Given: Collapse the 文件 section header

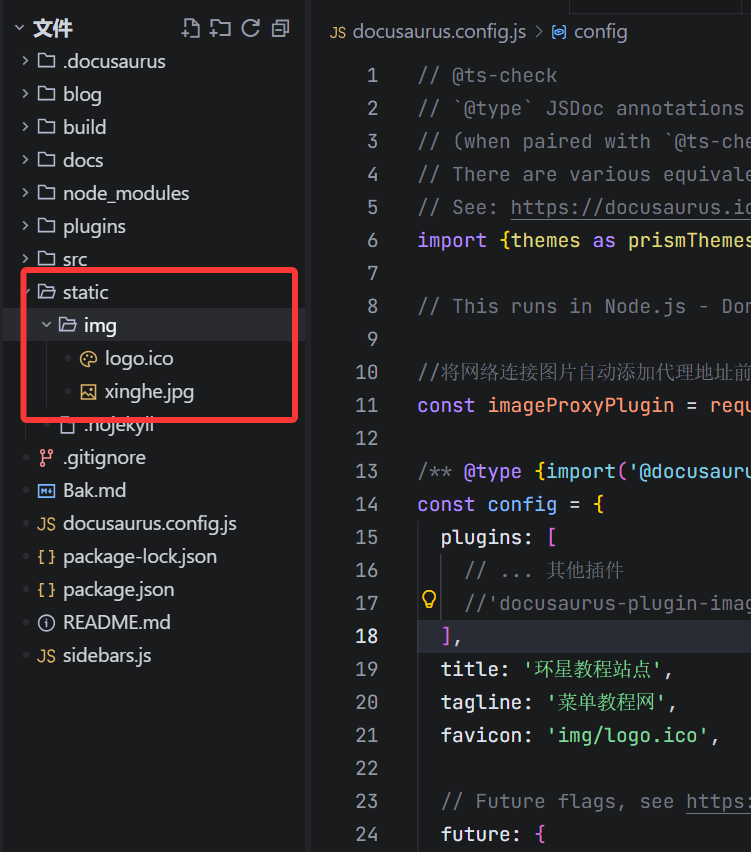Looking at the screenshot, I should pyautogui.click(x=20, y=29).
